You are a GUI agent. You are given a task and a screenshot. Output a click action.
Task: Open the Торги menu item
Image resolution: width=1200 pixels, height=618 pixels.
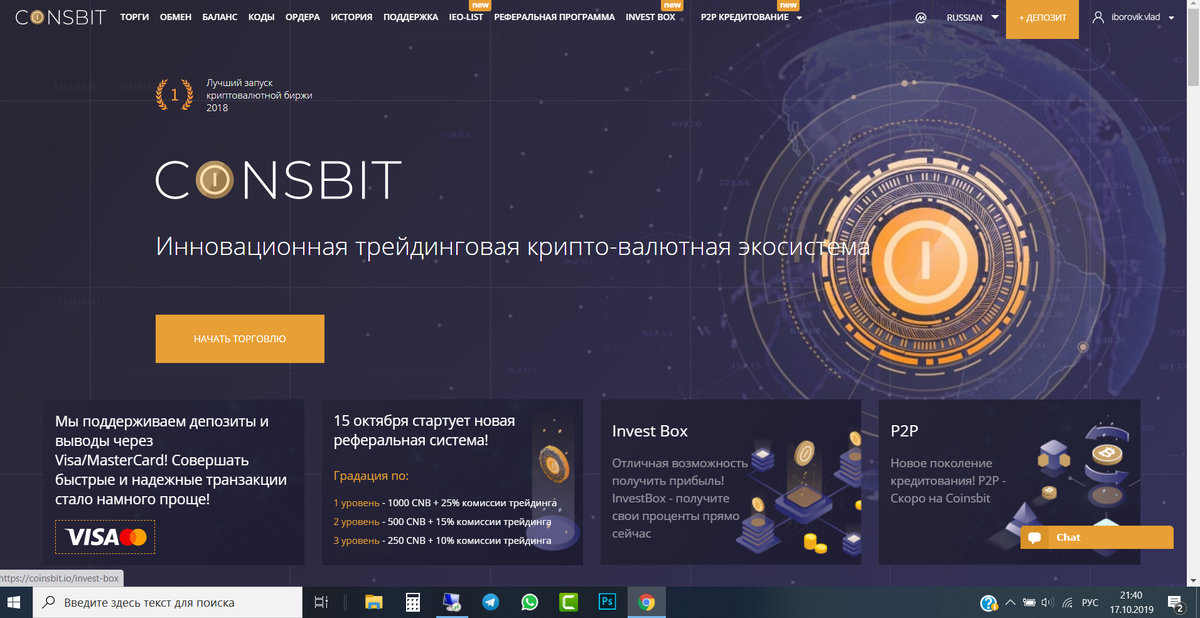tap(134, 18)
